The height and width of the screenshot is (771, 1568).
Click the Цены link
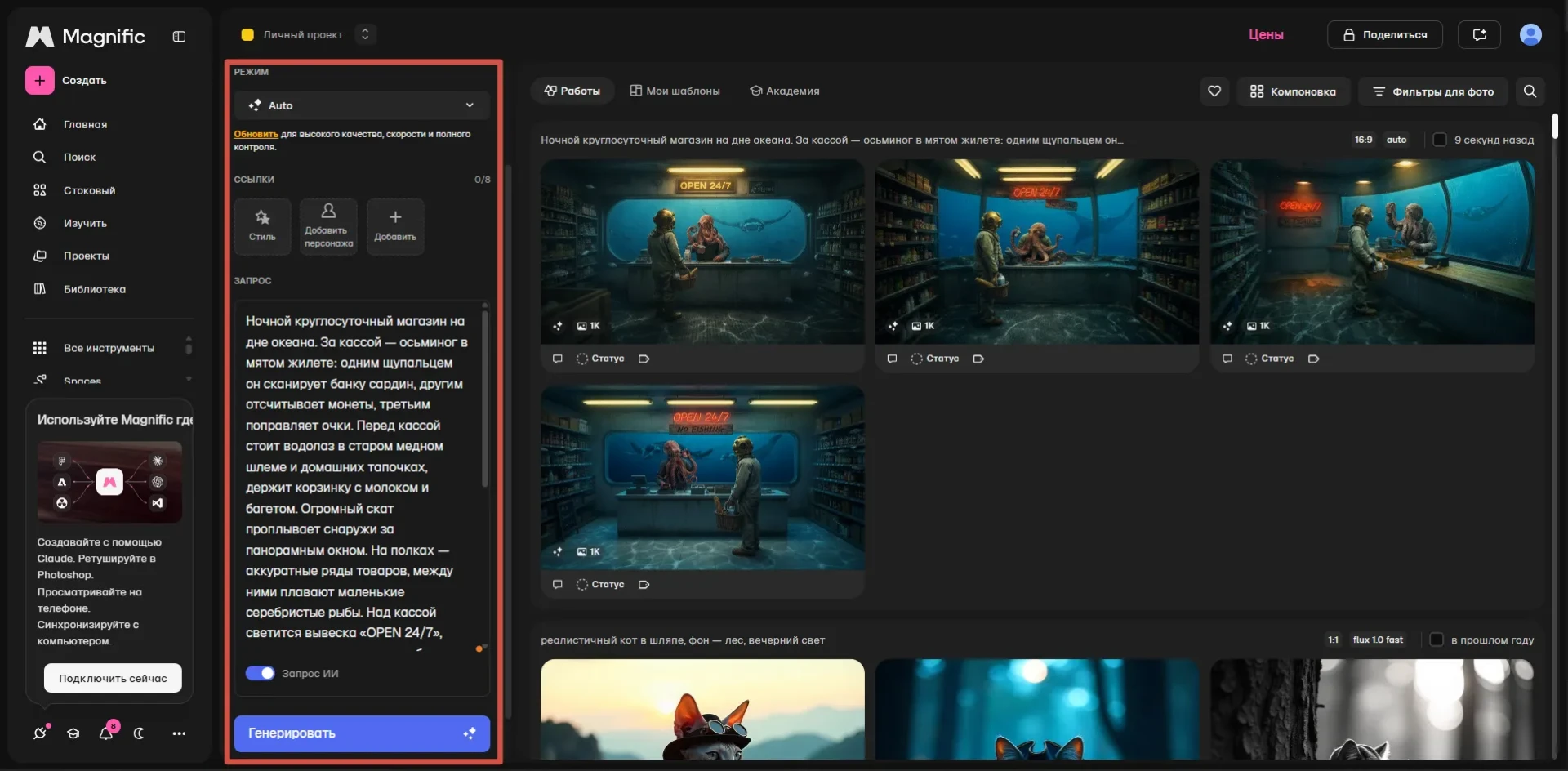[x=1266, y=34]
